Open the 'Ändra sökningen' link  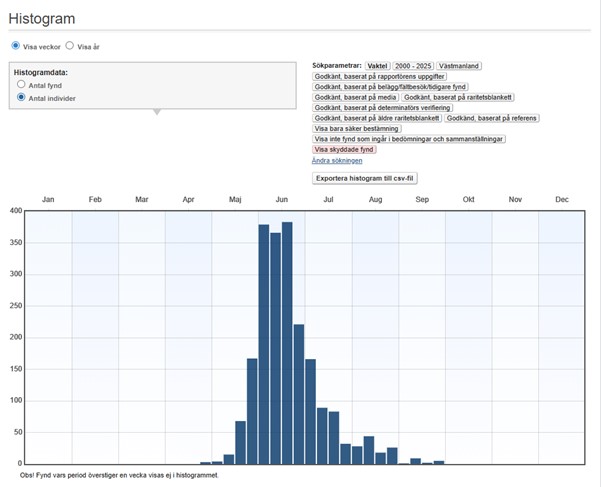337,160
